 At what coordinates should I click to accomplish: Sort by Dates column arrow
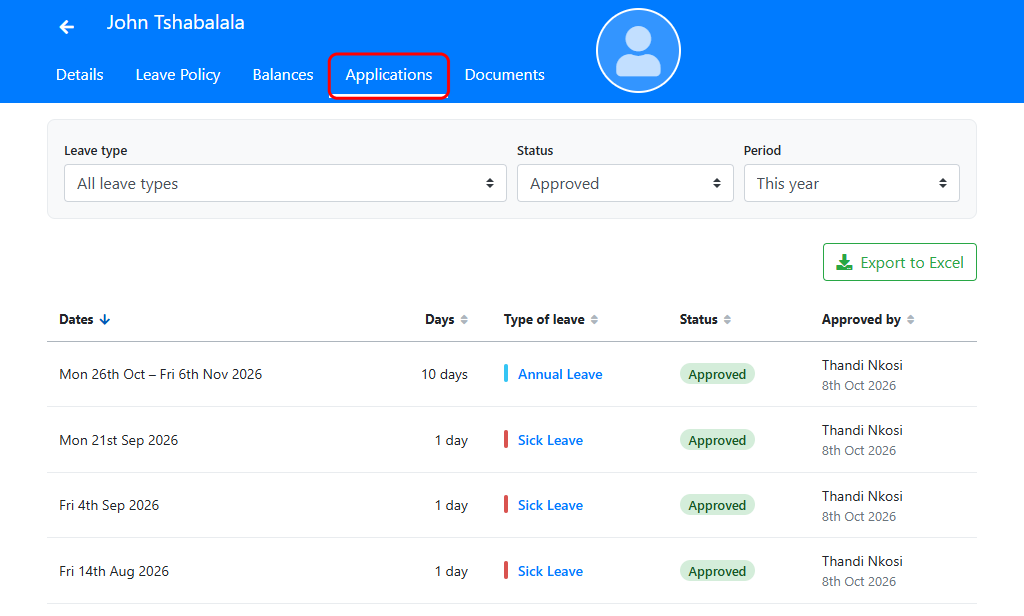104,319
